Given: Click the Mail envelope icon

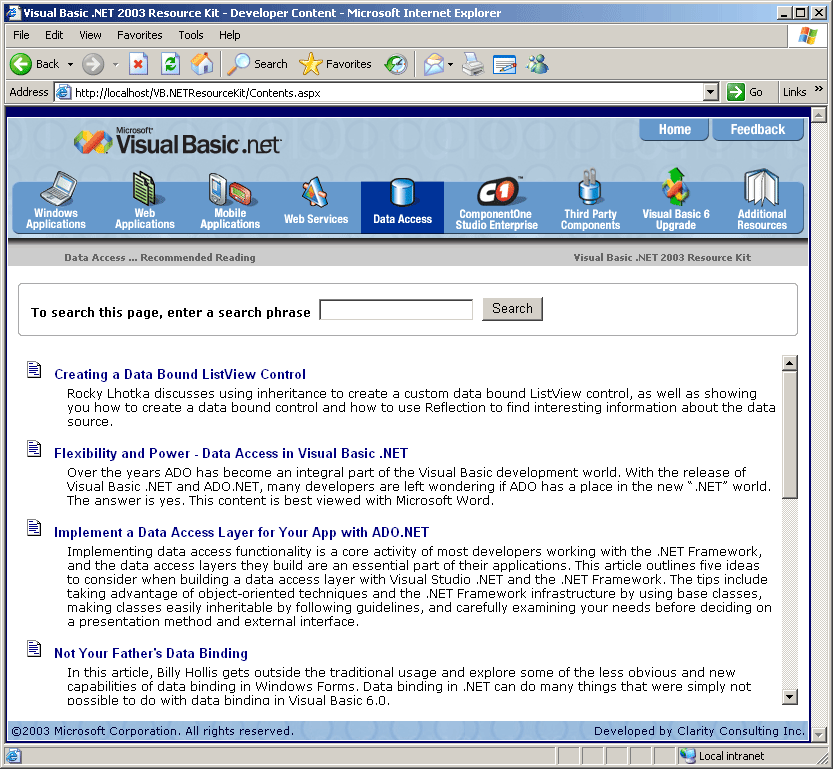Looking at the screenshot, I should [x=434, y=64].
